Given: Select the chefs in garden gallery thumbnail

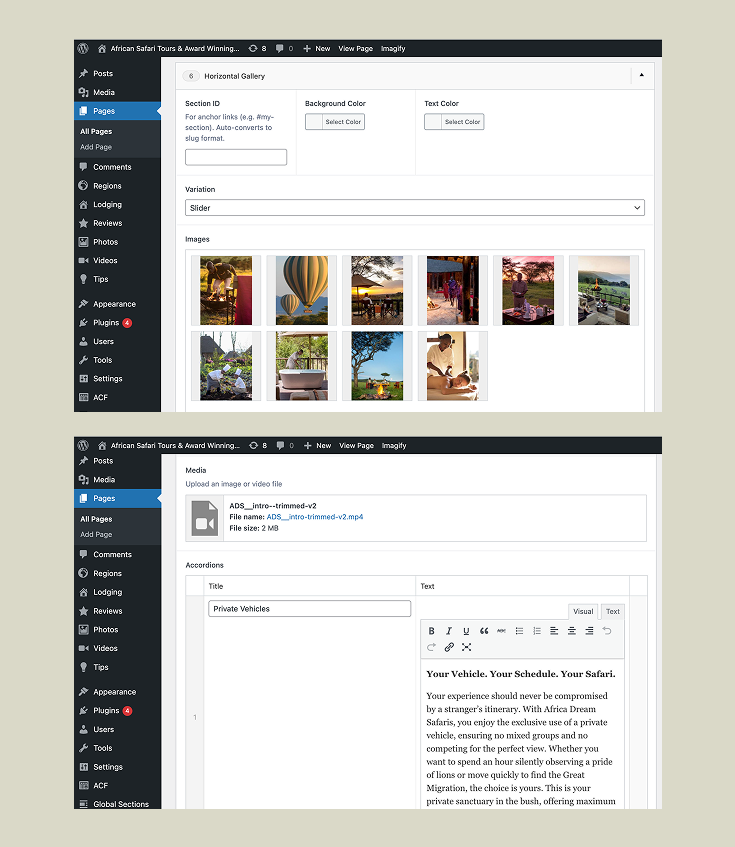Looking at the screenshot, I should (x=226, y=366).
